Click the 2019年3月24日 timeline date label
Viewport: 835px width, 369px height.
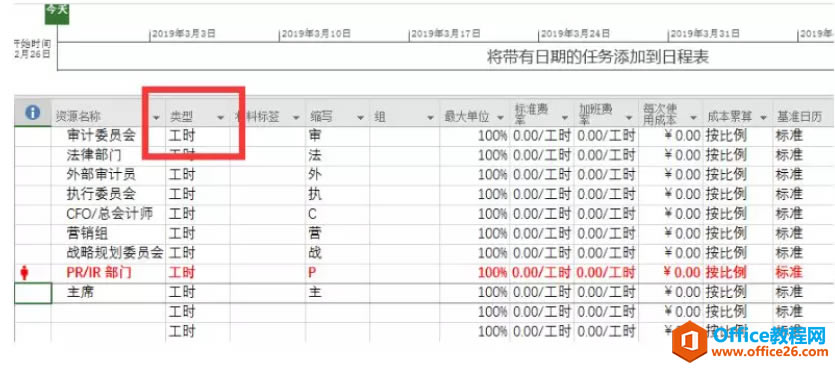tap(575, 34)
